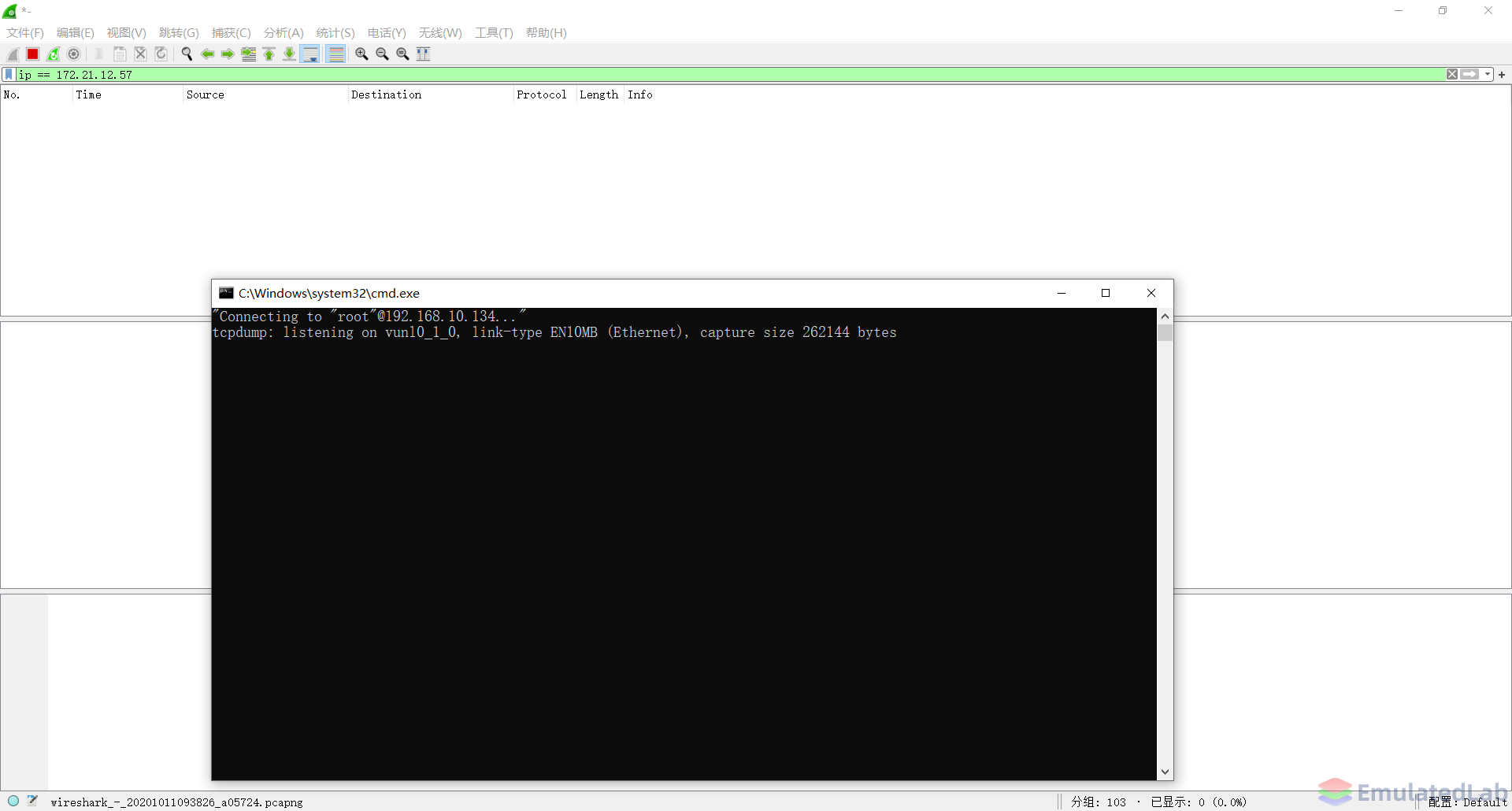Click the capture file name in status bar
This screenshot has width=1512, height=811.
pos(176,802)
